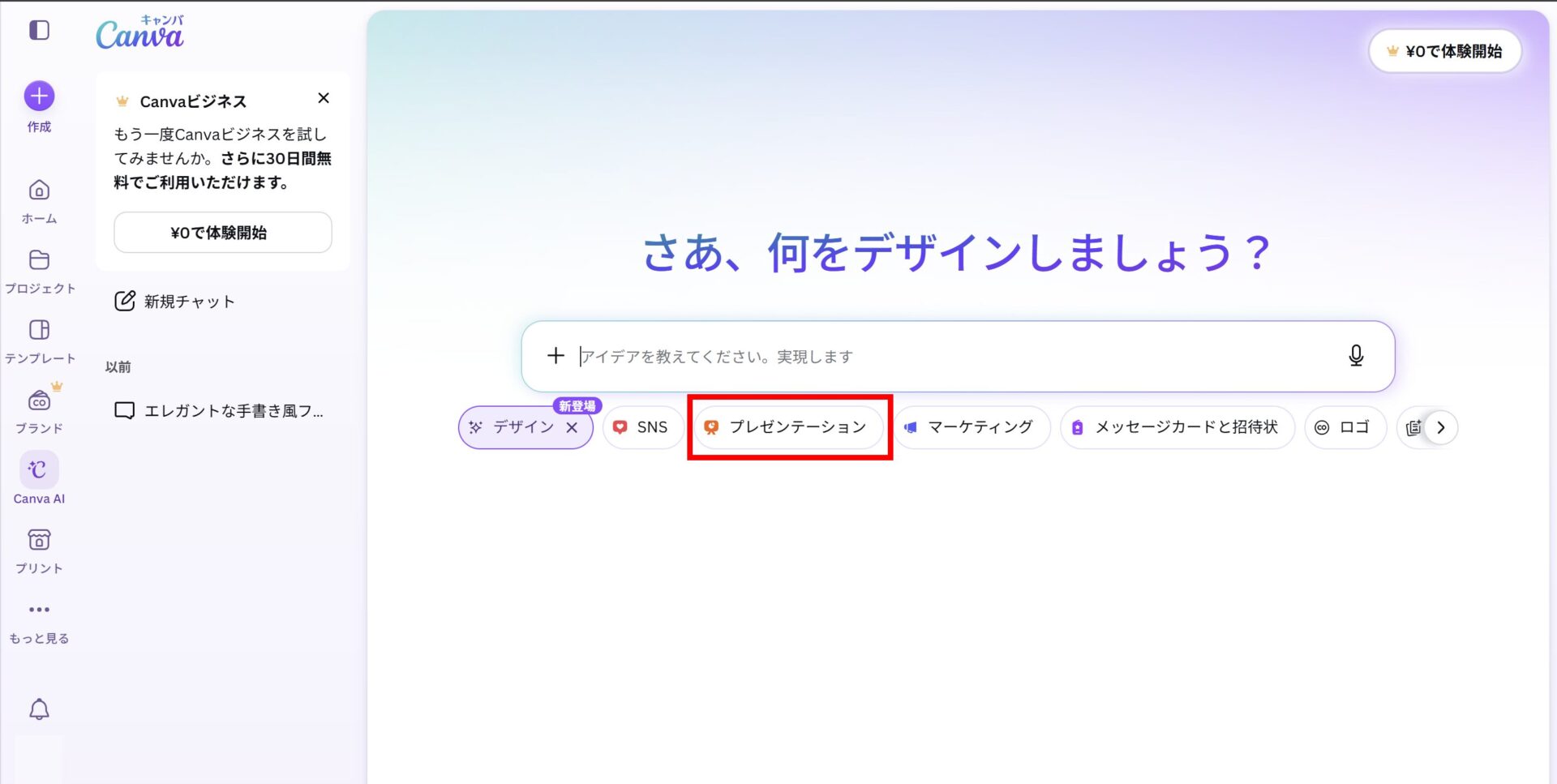Open ブランド in the sidebar

coord(39,411)
